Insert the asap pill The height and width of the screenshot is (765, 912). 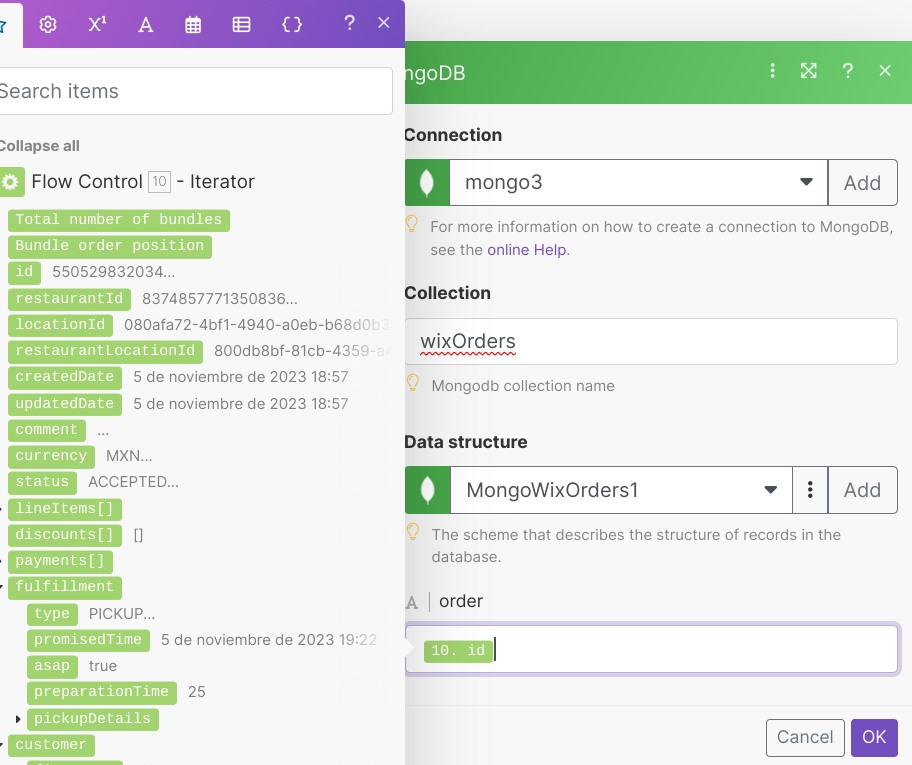[x=52, y=667]
